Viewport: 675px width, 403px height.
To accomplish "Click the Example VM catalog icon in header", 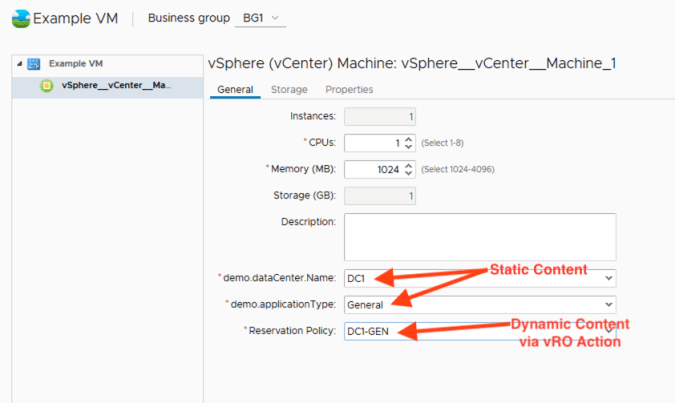I will pyautogui.click(x=20, y=19).
